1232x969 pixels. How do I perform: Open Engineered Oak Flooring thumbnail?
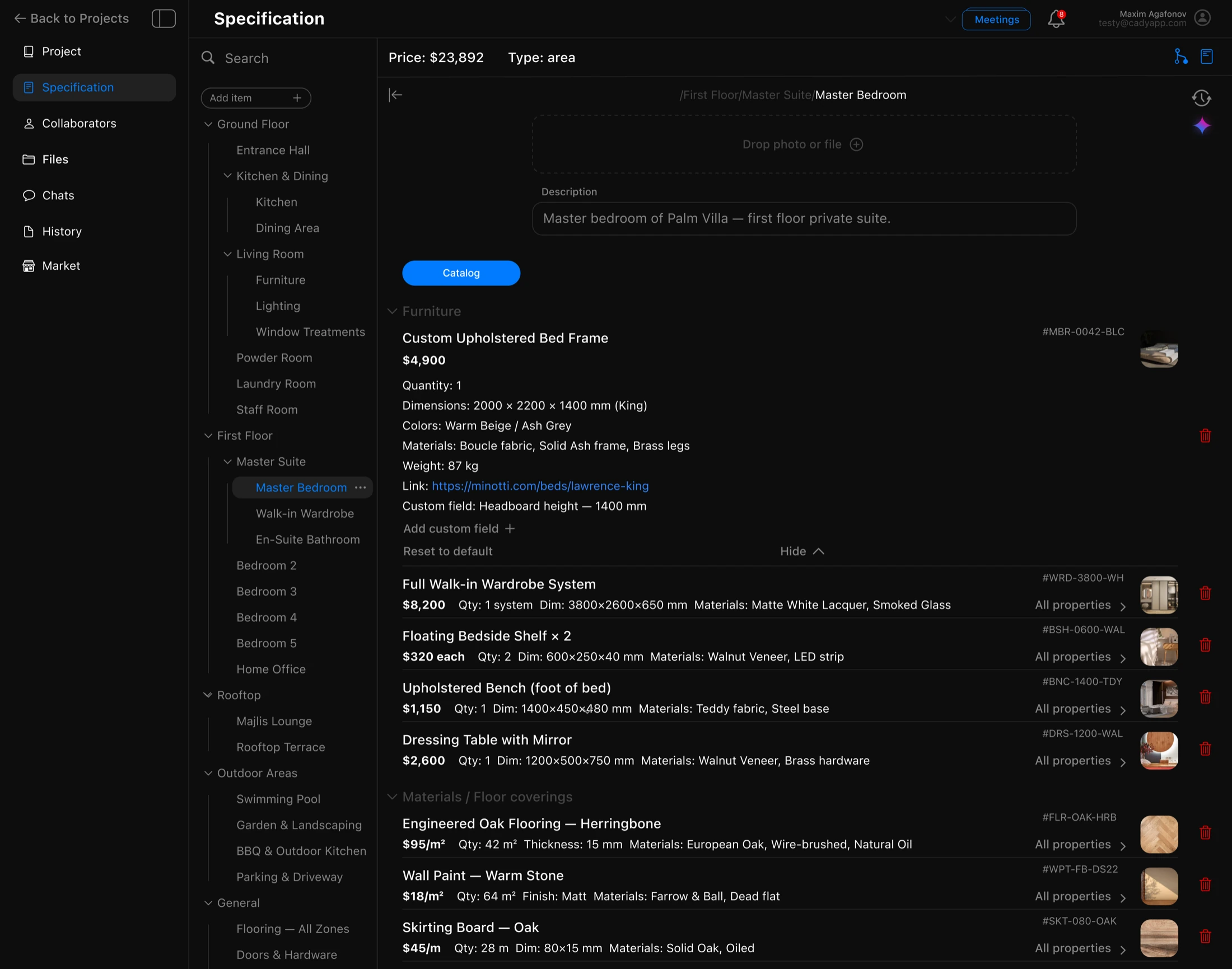coord(1159,835)
